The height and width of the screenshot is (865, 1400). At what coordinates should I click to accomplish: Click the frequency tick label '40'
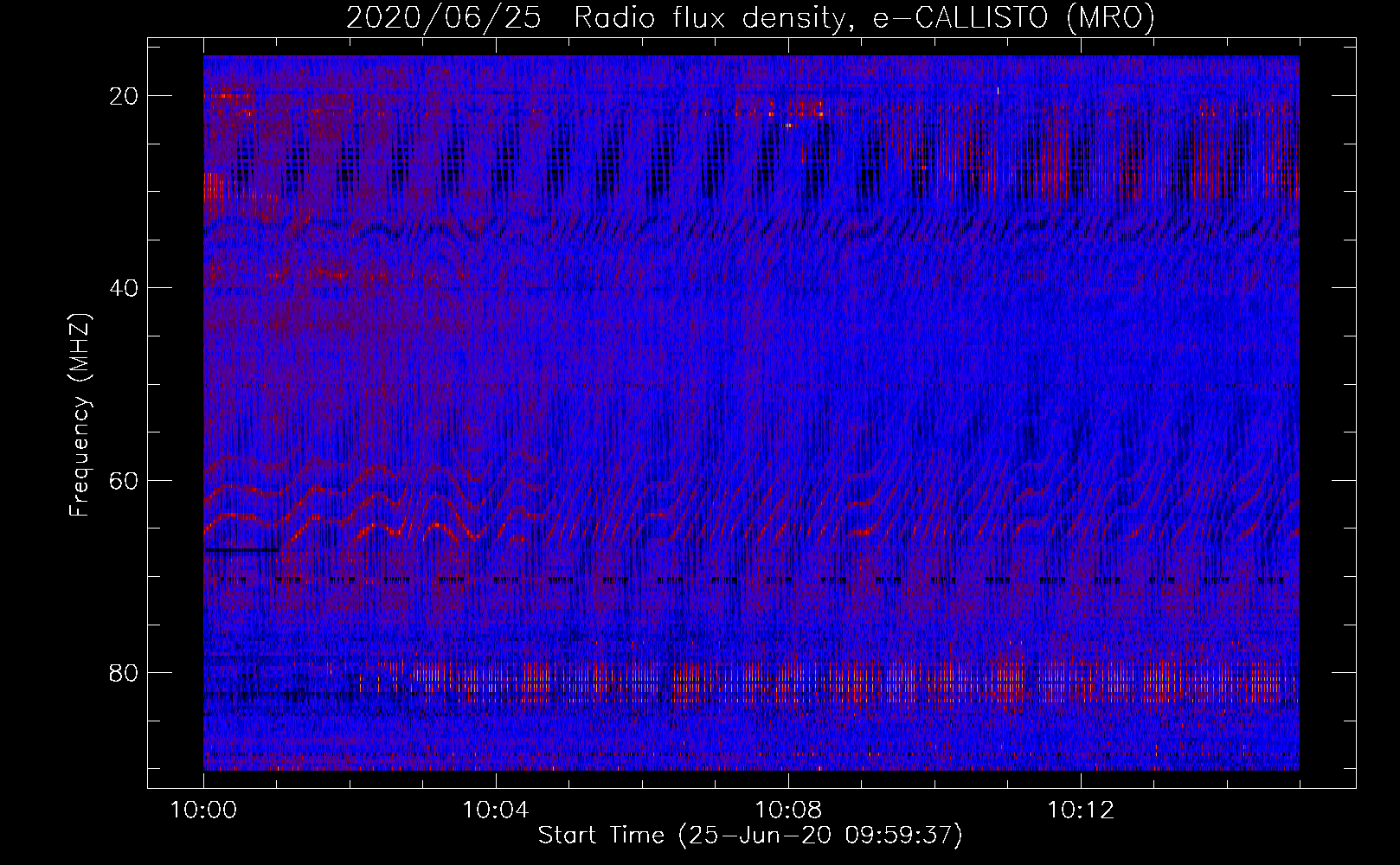125,288
